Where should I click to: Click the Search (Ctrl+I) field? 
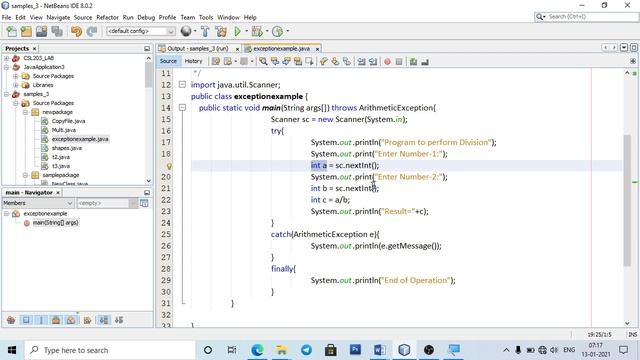coord(587,17)
